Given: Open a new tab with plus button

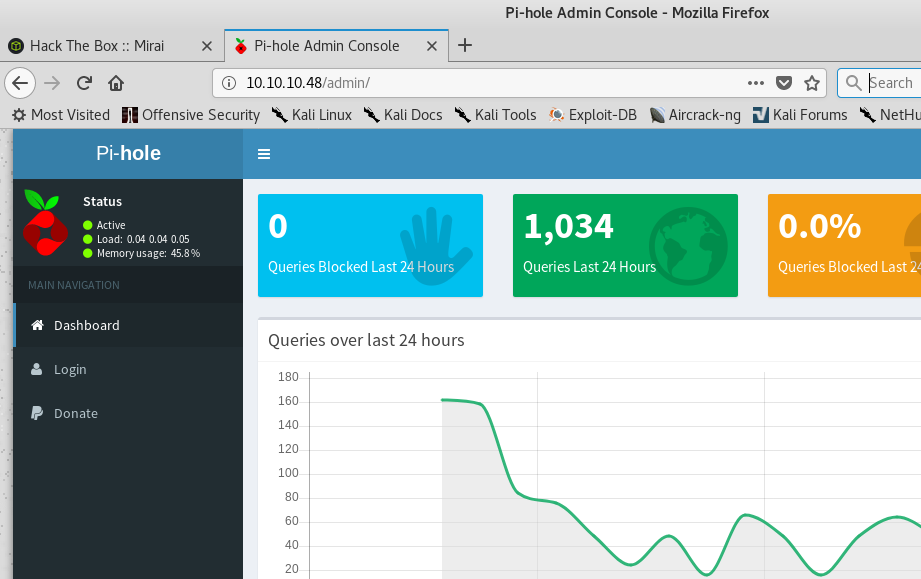Looking at the screenshot, I should pyautogui.click(x=465, y=45).
